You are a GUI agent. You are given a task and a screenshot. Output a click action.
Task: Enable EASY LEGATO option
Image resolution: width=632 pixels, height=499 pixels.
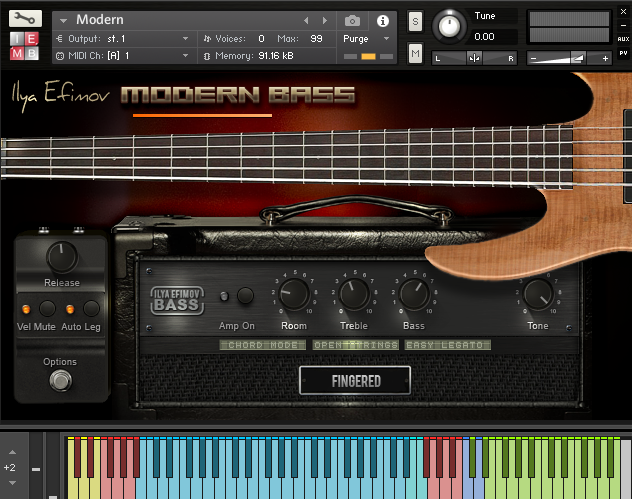pyautogui.click(x=447, y=345)
